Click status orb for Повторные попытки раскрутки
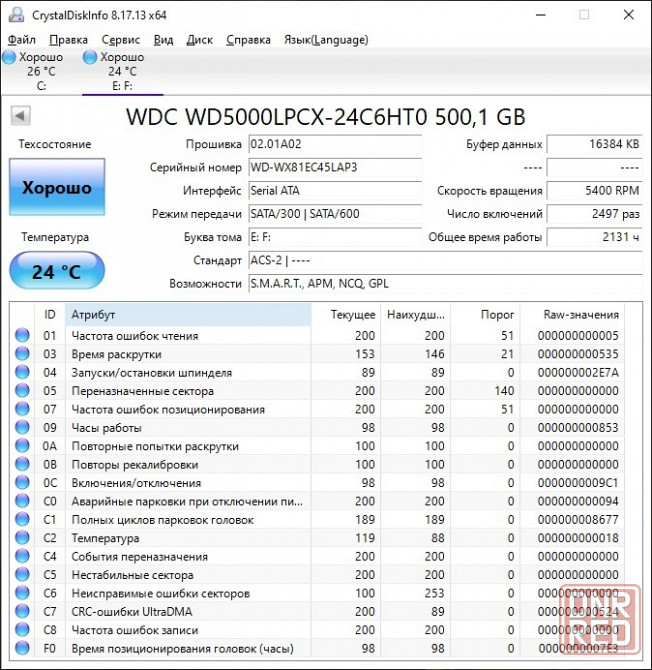 pos(22,445)
